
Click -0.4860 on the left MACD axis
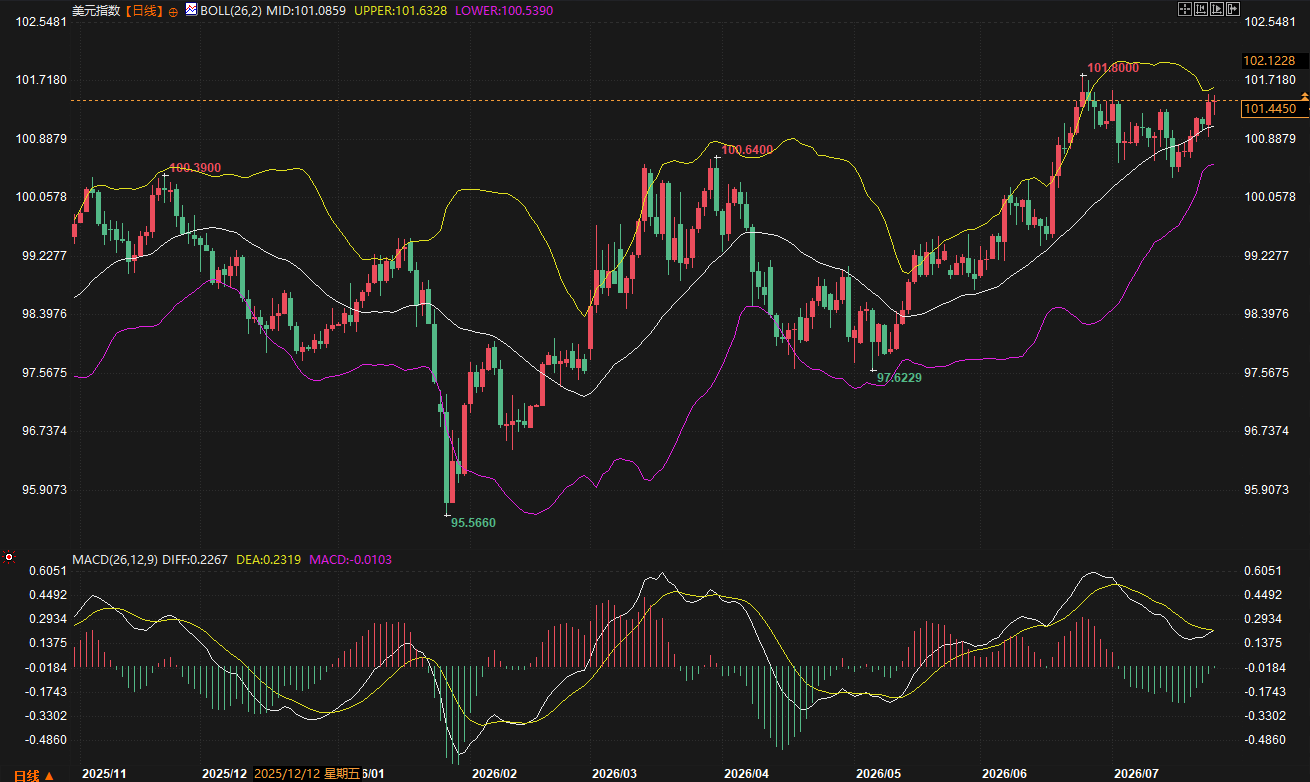pos(45,740)
